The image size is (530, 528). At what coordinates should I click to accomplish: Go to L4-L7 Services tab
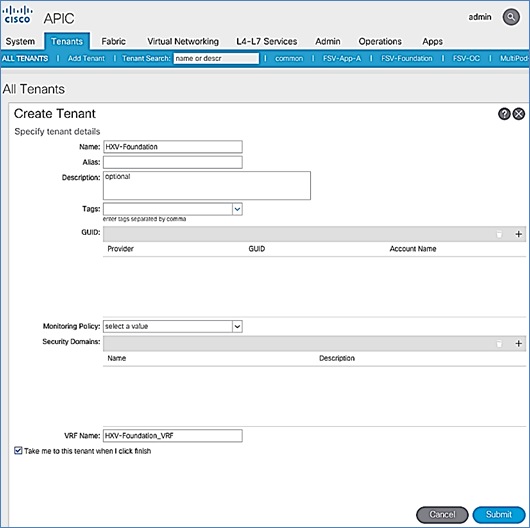(x=267, y=41)
